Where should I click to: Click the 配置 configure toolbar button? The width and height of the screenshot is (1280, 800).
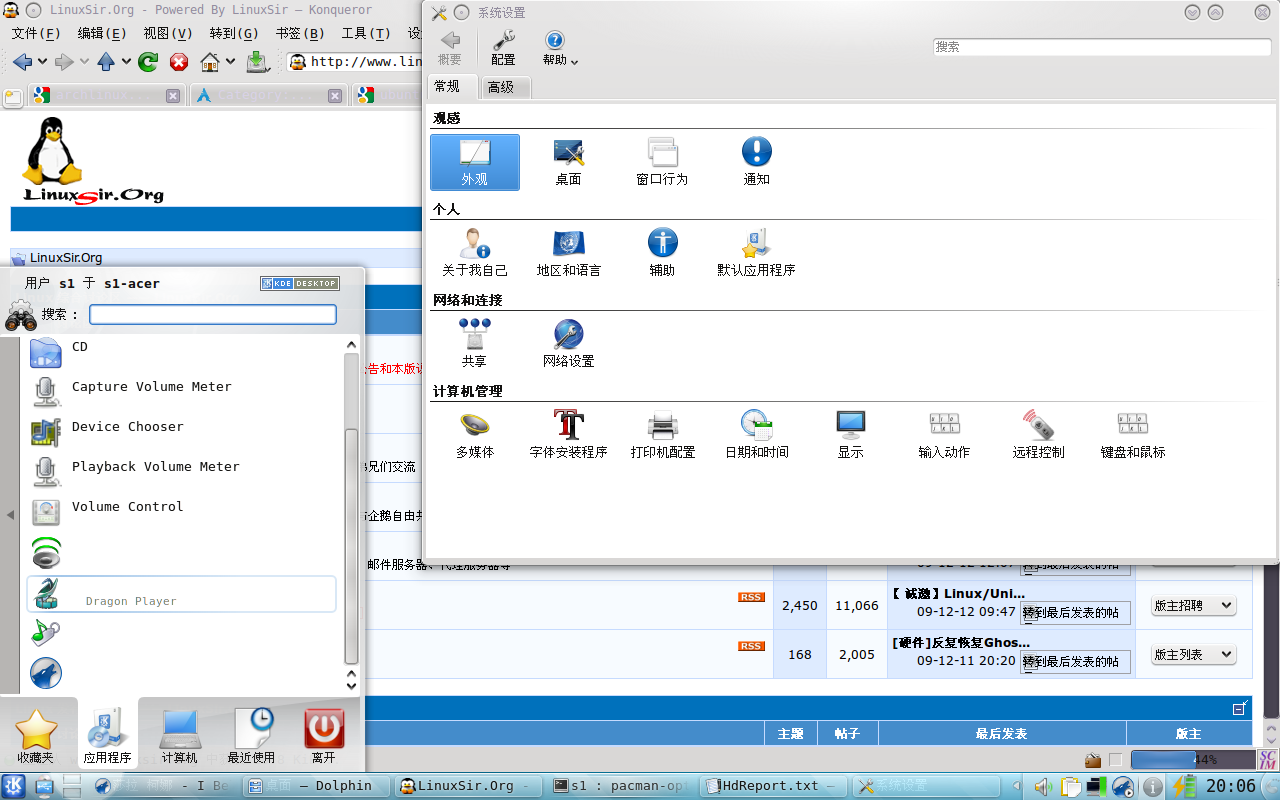click(503, 48)
